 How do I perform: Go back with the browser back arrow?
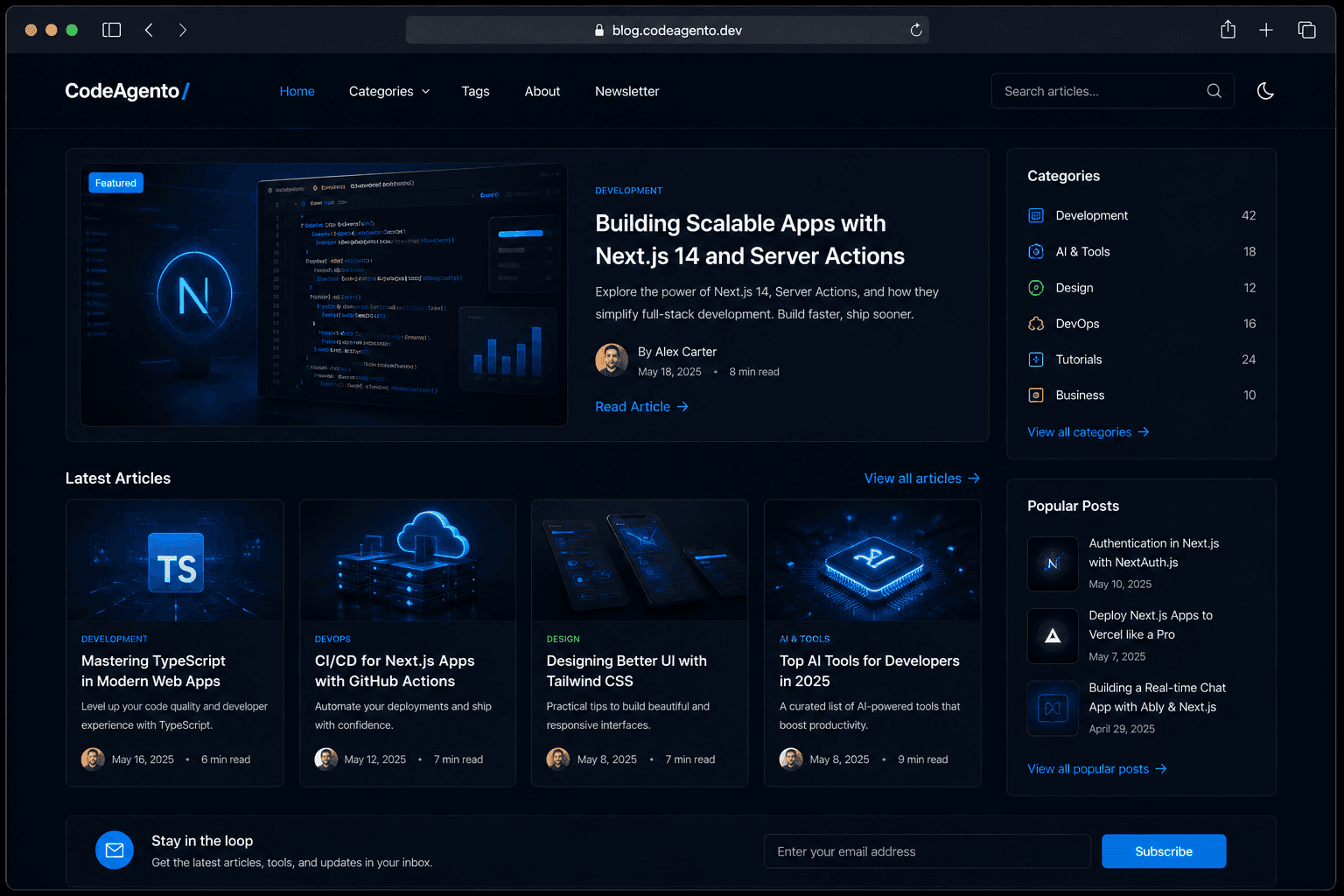[149, 30]
